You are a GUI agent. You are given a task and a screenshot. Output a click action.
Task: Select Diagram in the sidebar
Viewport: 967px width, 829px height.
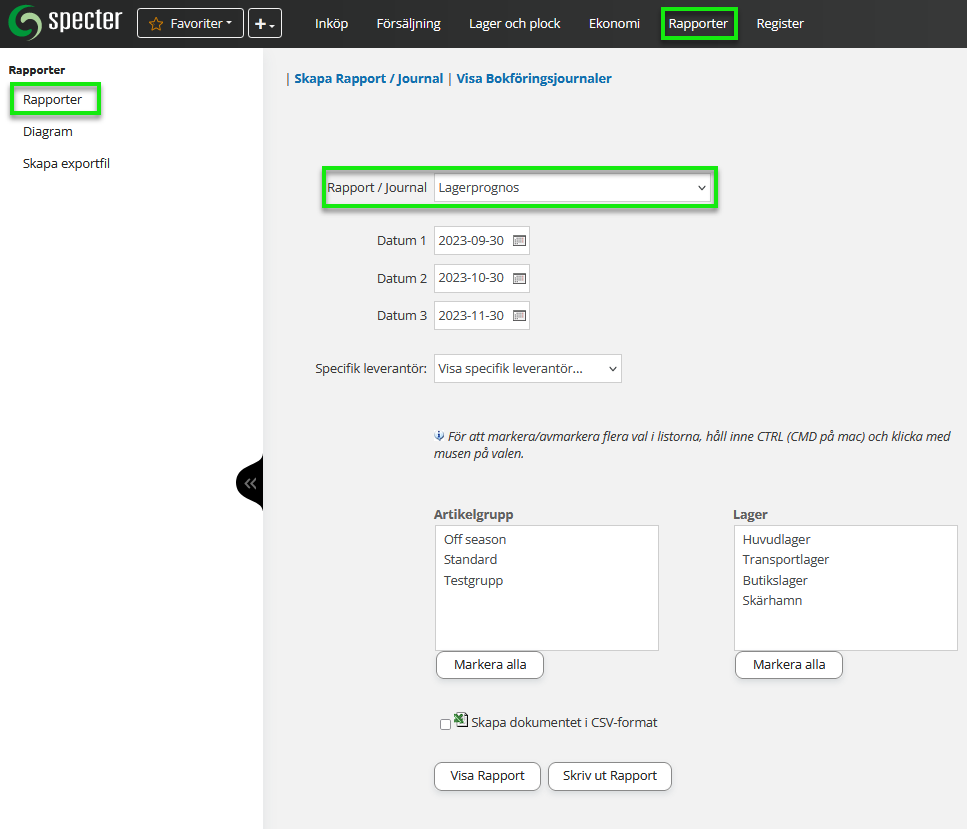[48, 131]
